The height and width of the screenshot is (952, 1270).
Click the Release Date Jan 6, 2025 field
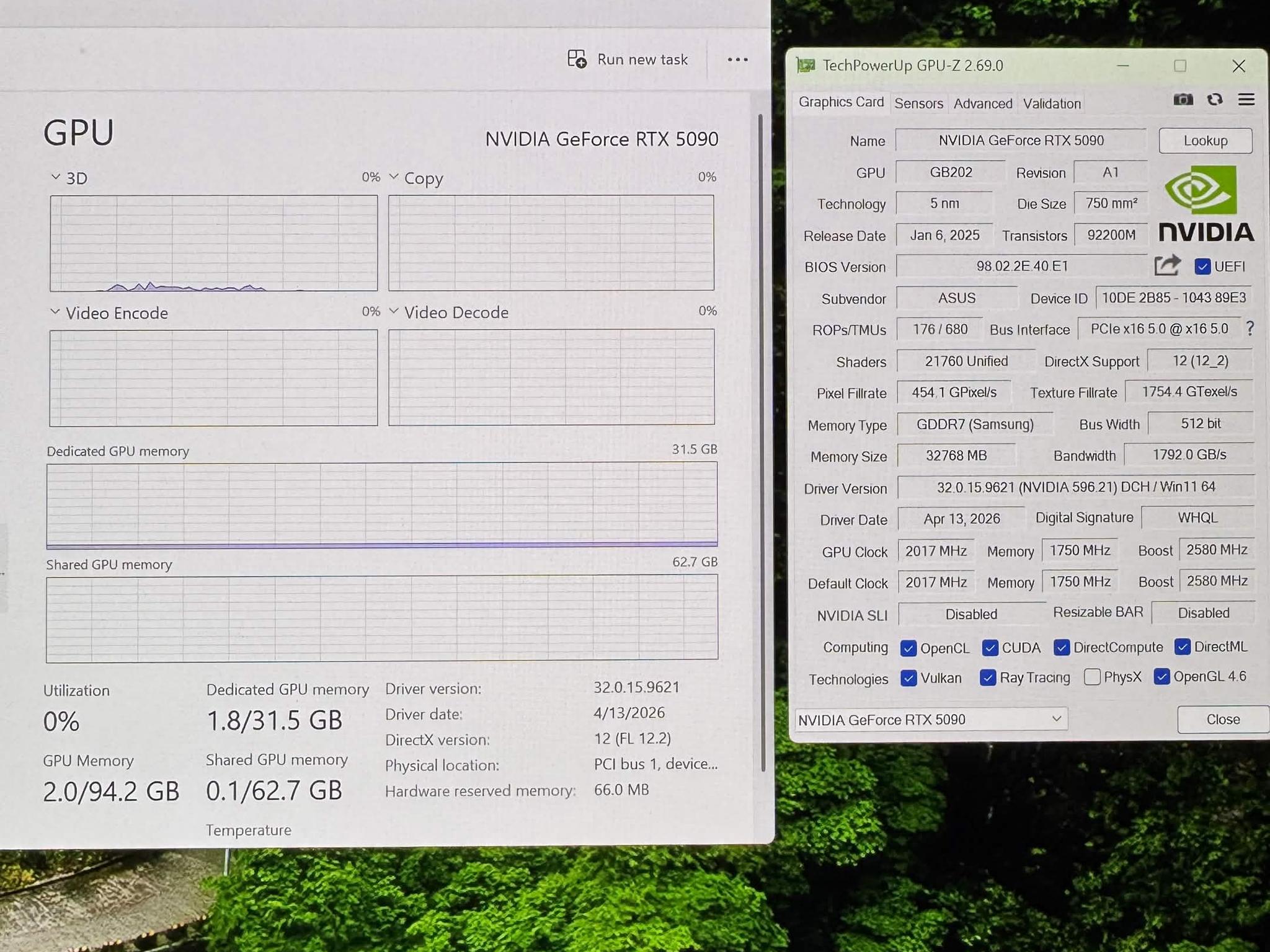[x=944, y=235]
